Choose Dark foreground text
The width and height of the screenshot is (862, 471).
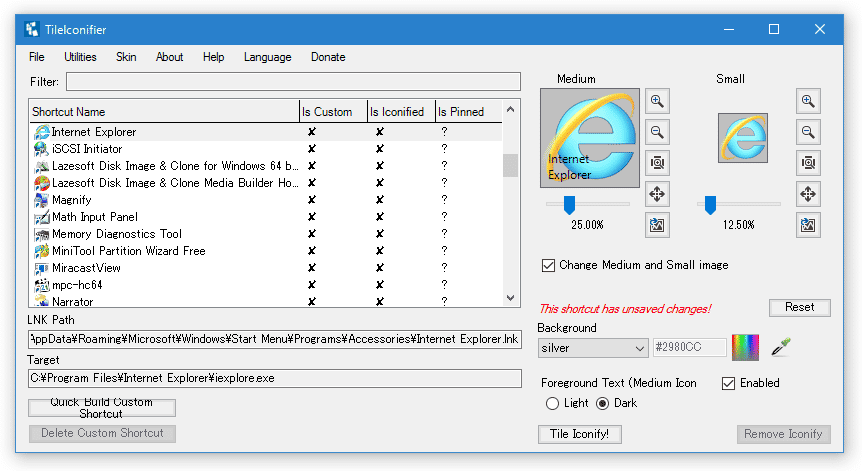coord(603,403)
